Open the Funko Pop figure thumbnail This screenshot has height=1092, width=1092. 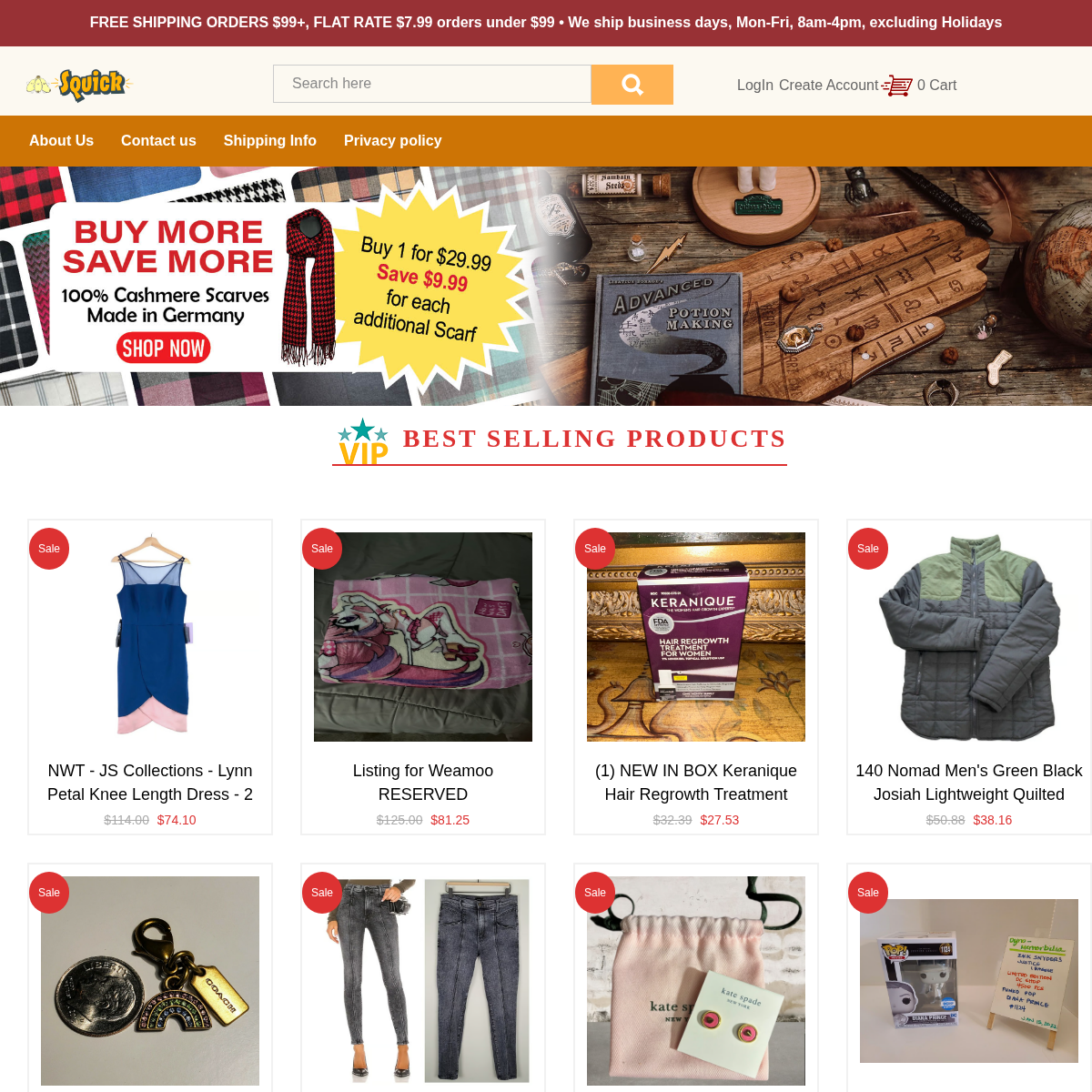click(969, 981)
